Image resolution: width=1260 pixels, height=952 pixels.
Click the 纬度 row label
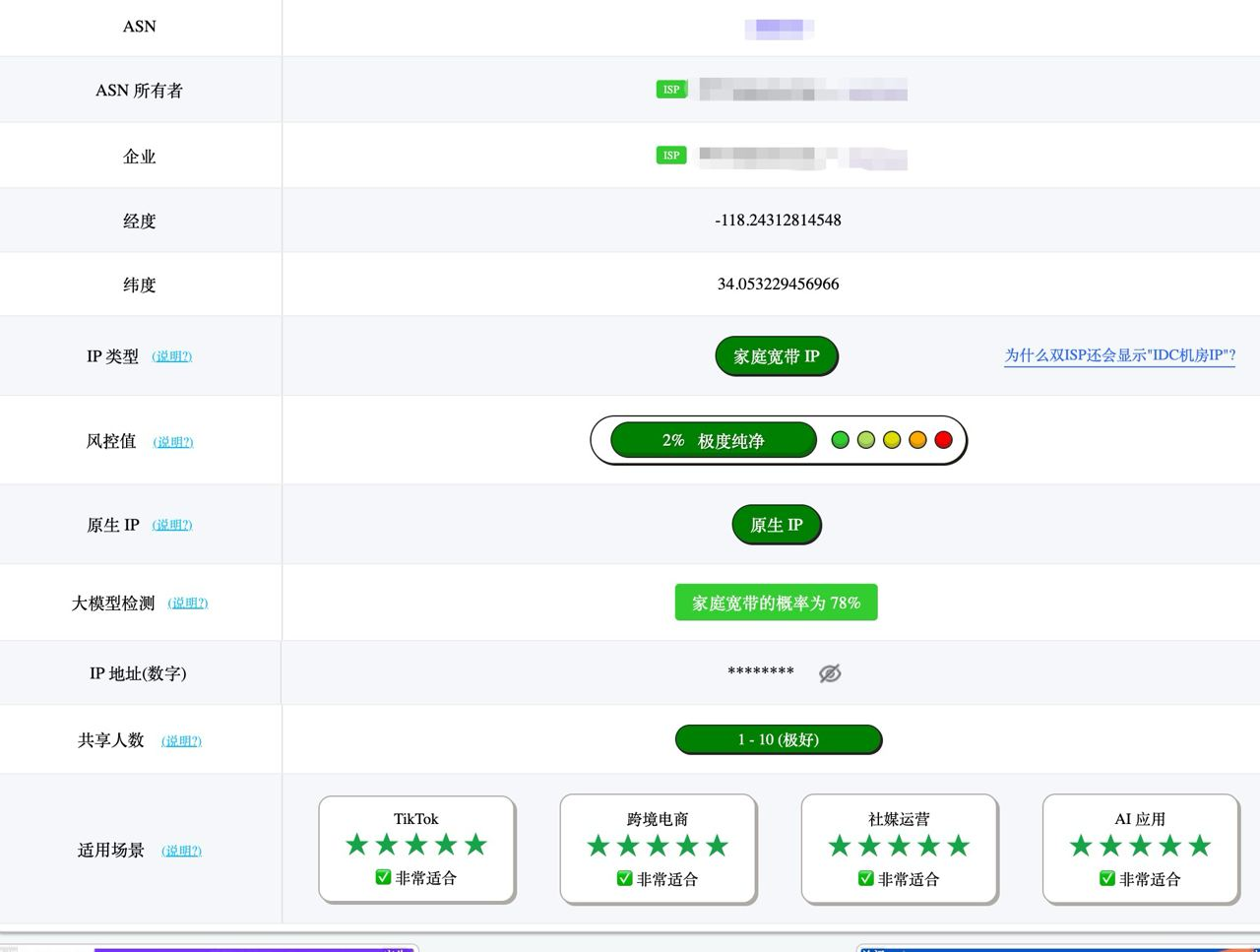[x=140, y=285]
